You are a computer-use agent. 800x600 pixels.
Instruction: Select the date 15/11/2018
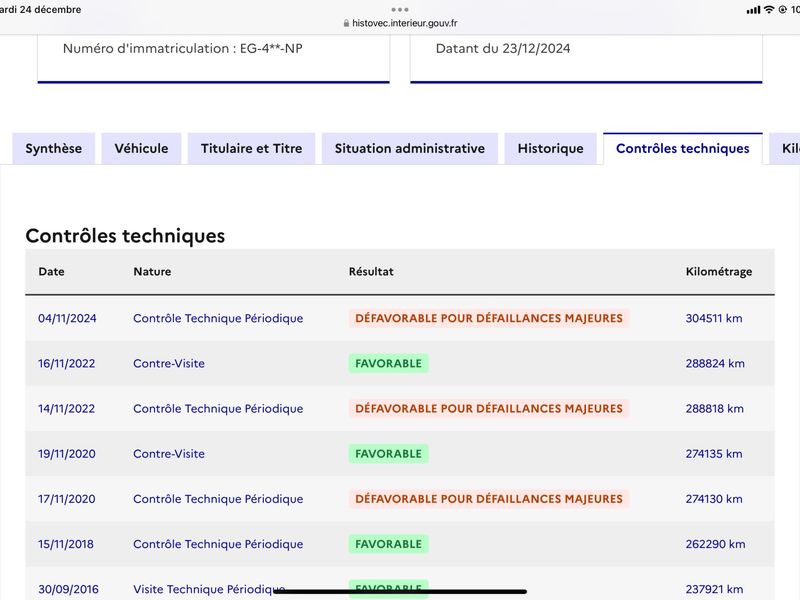66,544
